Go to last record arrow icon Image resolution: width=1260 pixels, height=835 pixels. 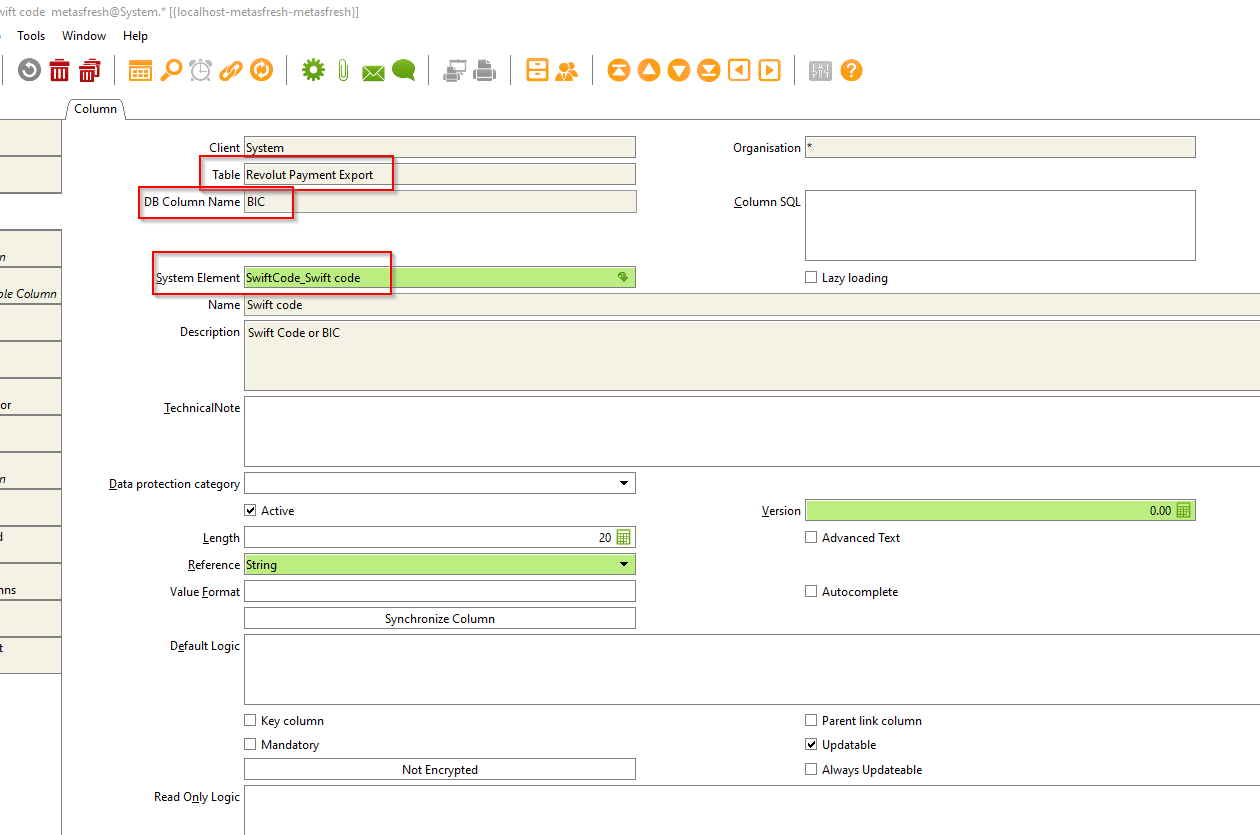709,70
